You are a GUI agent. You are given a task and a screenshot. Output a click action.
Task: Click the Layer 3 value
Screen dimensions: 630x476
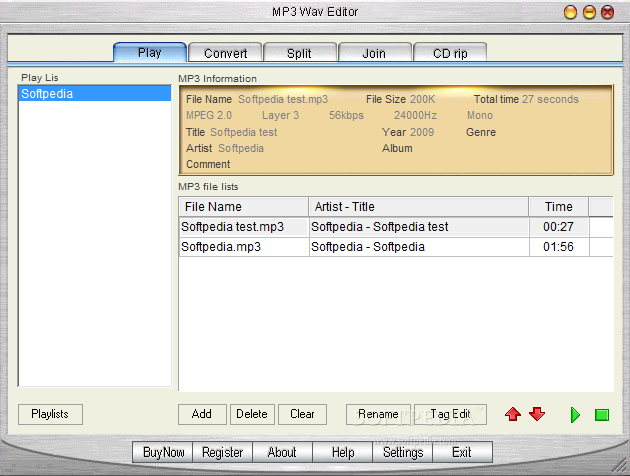280,116
